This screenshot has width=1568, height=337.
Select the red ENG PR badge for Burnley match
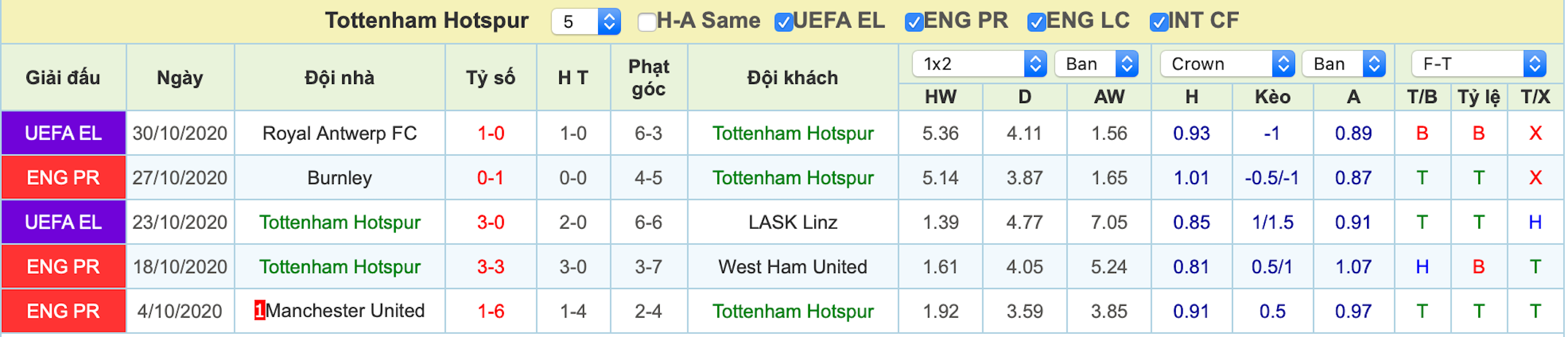point(63,177)
